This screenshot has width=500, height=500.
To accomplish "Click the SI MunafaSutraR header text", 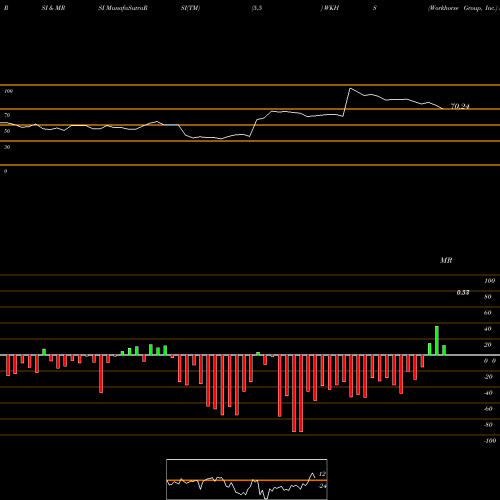I will [x=123, y=8].
